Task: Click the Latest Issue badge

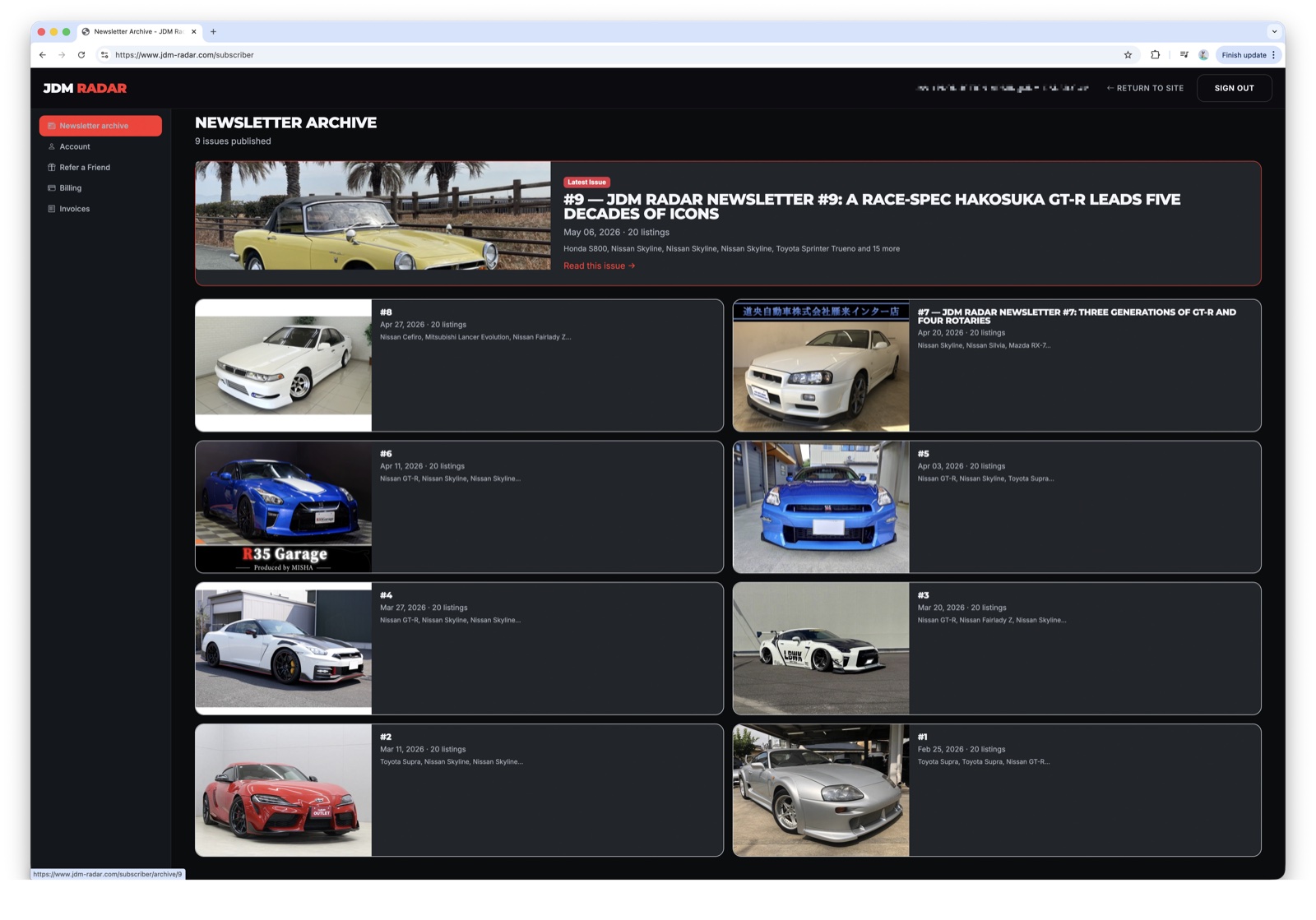Action: point(586,182)
